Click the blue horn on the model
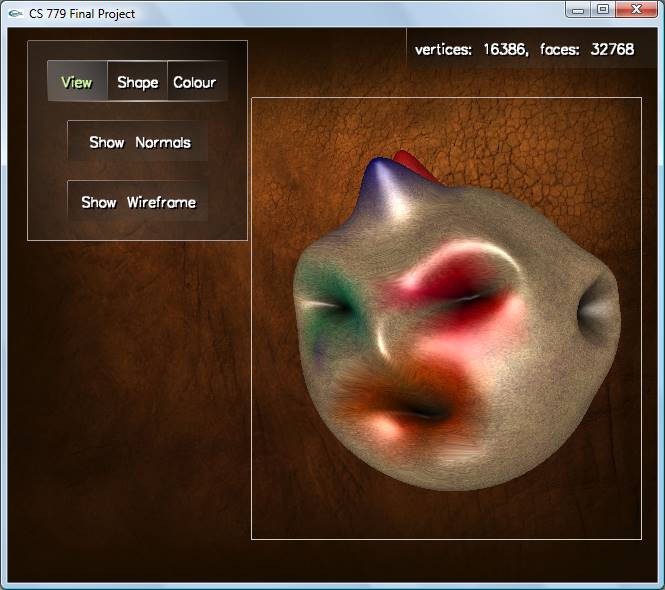 click(381, 181)
